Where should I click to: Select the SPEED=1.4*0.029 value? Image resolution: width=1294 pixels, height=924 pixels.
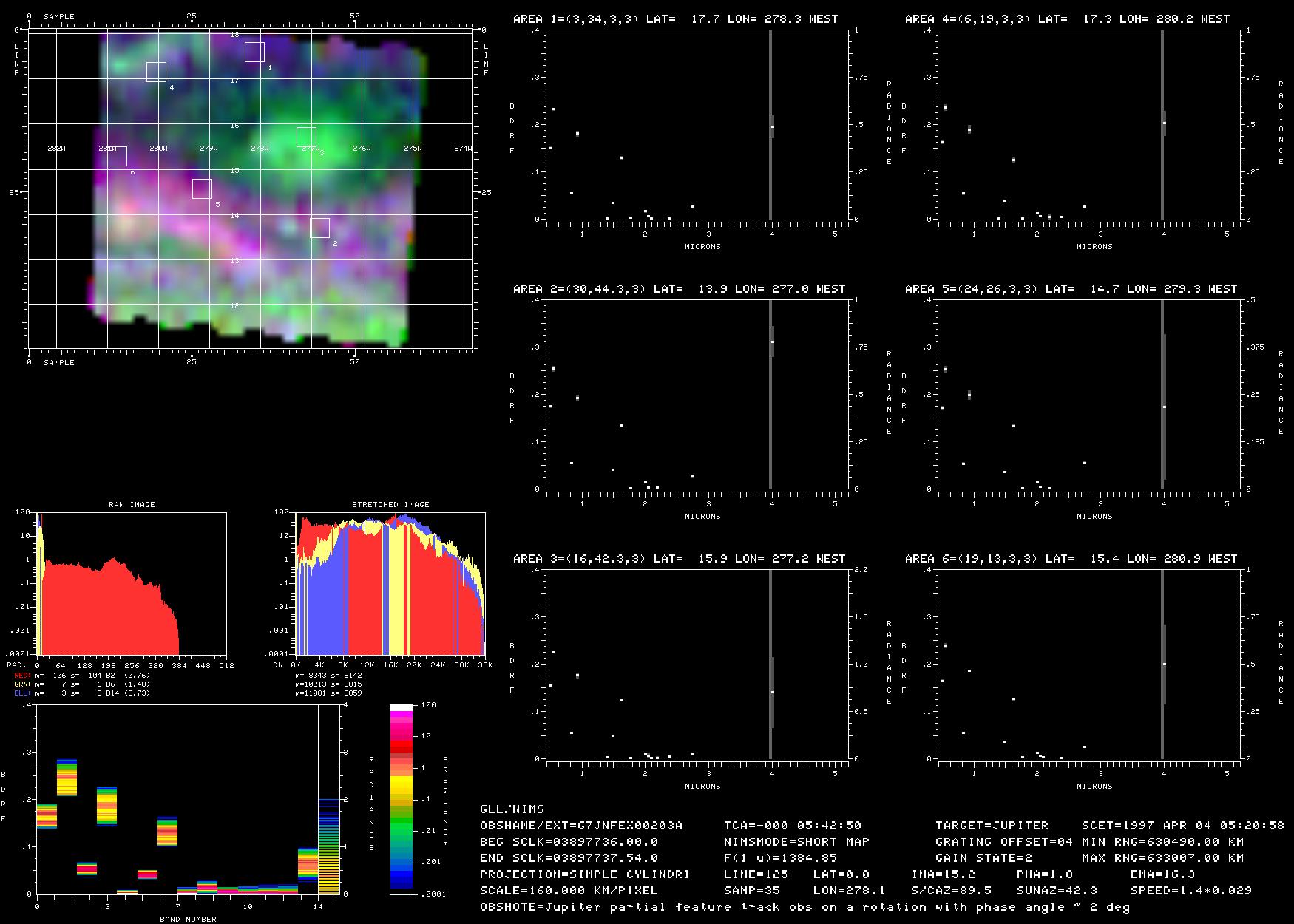coord(1191,890)
